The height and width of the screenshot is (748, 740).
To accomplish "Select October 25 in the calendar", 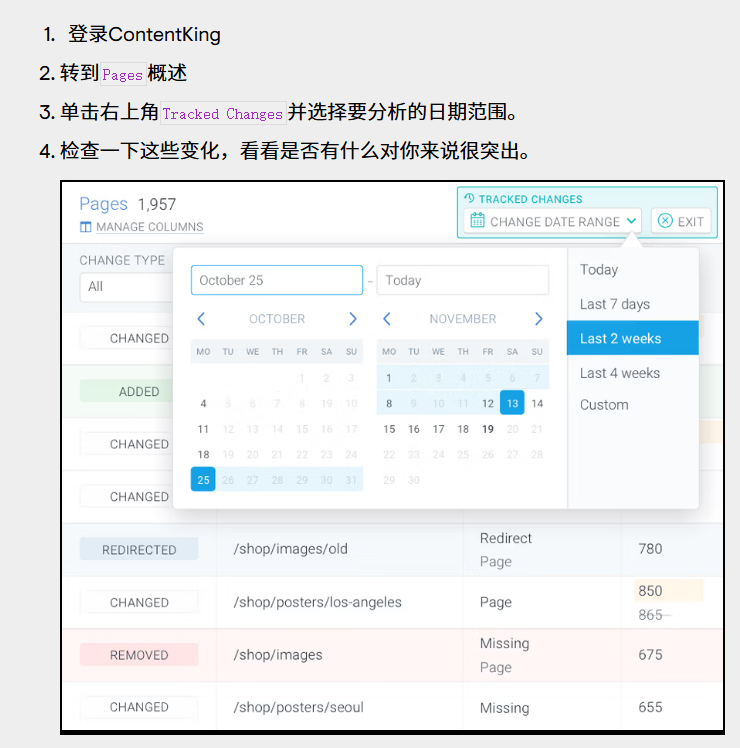I will 203,479.
